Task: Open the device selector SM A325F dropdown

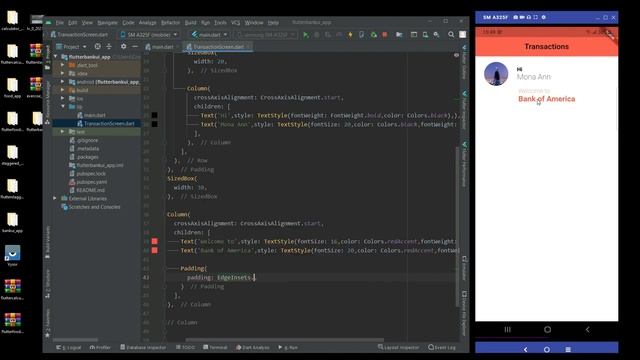Action: coord(149,35)
